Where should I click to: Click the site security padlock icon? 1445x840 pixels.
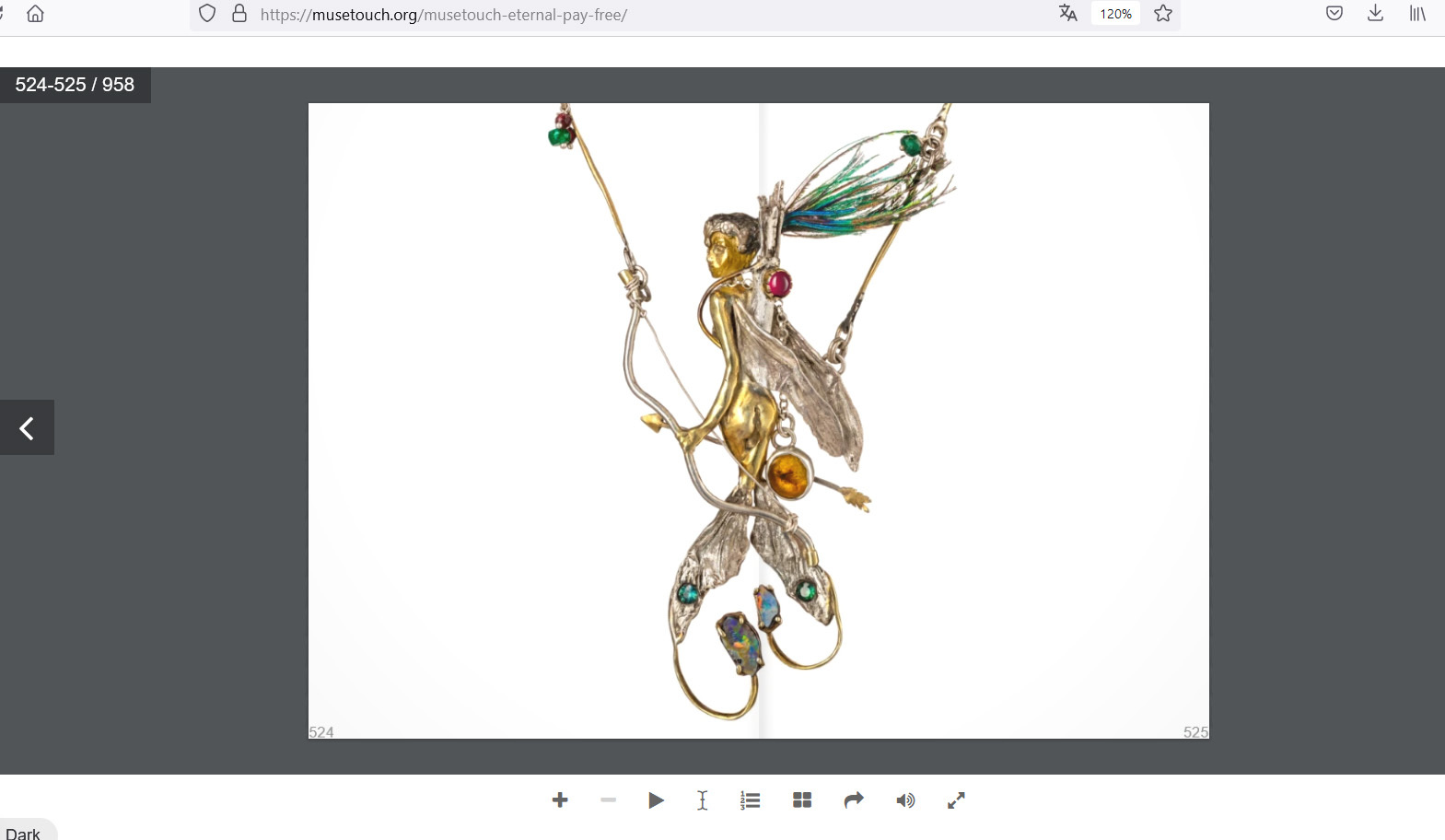pyautogui.click(x=239, y=14)
